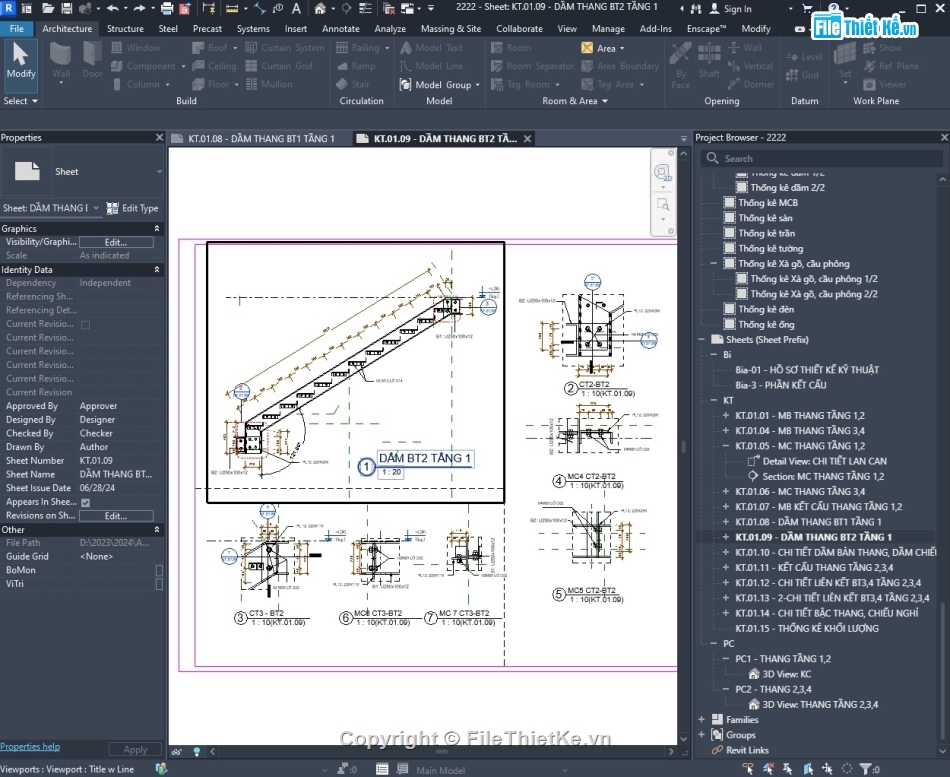Click the shopping cart icon in title bar
950x777 pixels.
point(807,8)
